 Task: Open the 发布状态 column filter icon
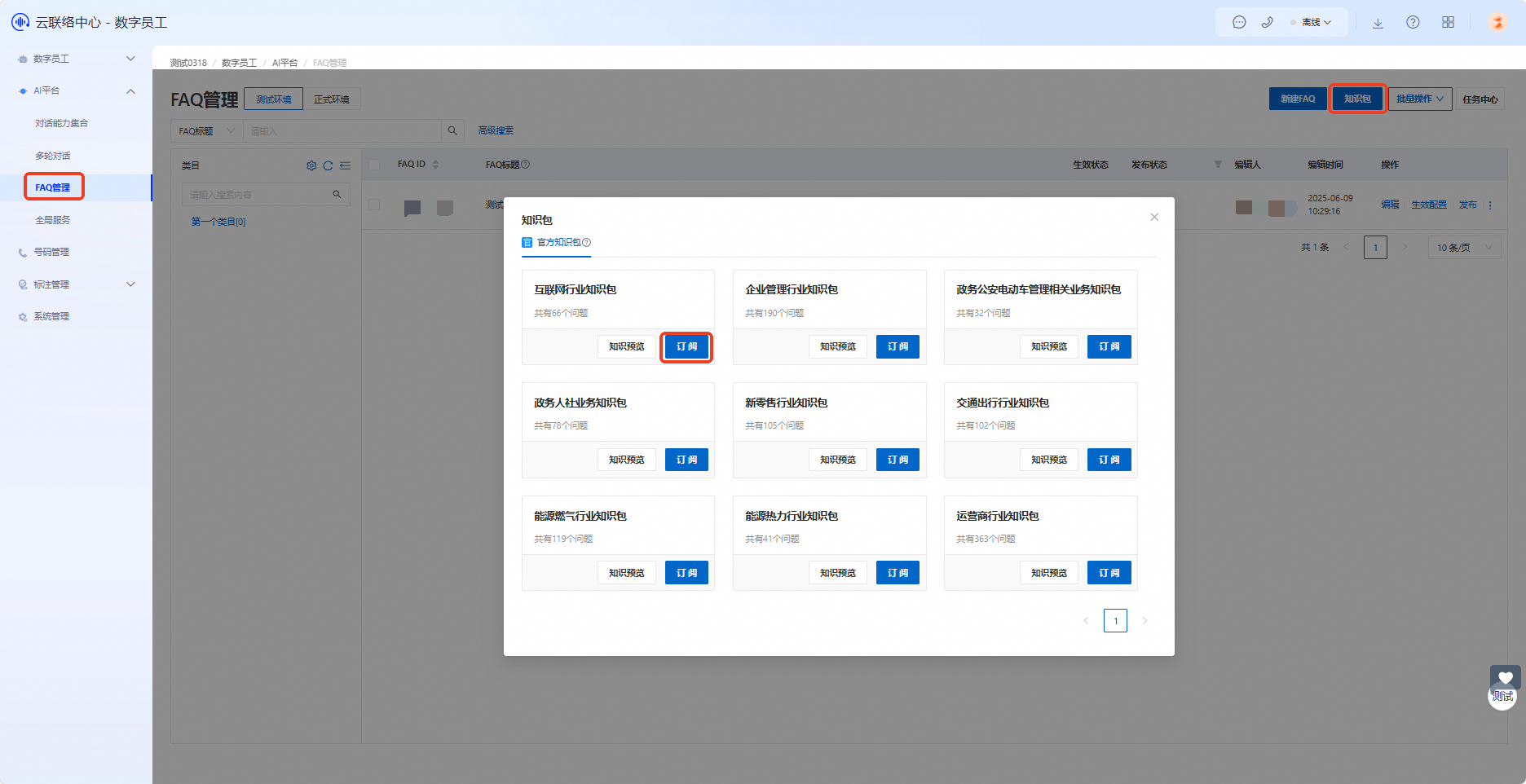point(1218,165)
